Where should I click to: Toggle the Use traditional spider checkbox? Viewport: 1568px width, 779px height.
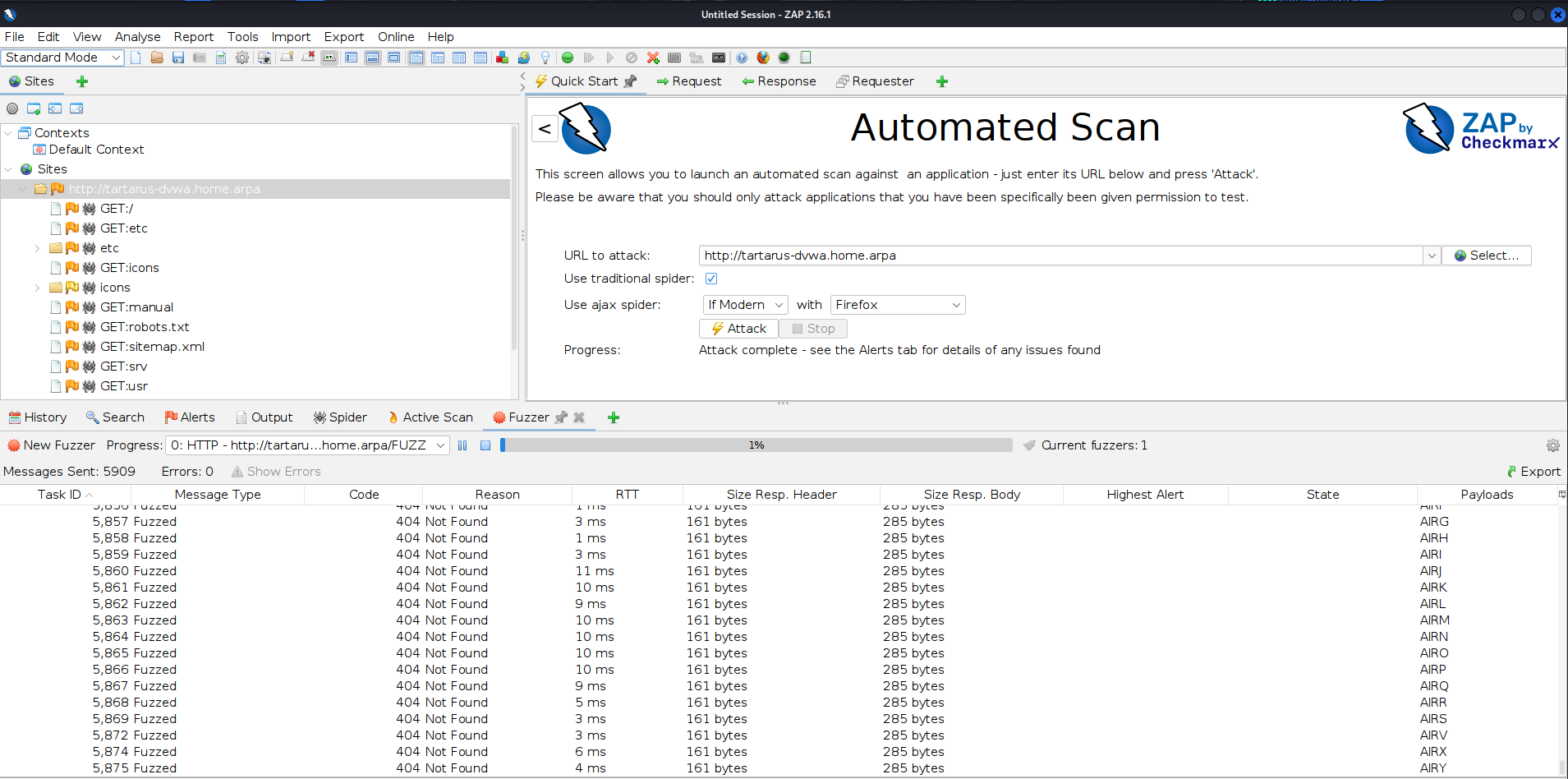coord(711,279)
